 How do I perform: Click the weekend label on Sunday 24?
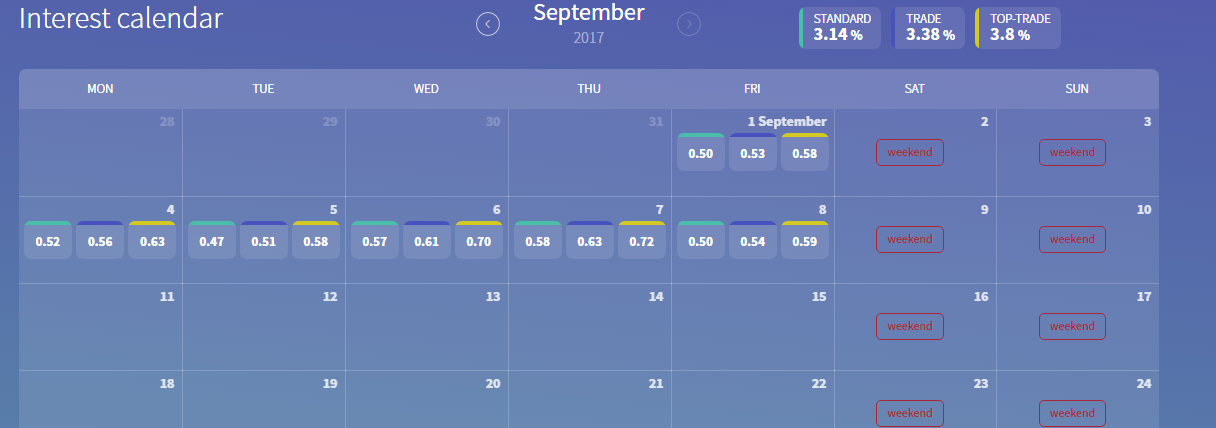click(x=1072, y=413)
